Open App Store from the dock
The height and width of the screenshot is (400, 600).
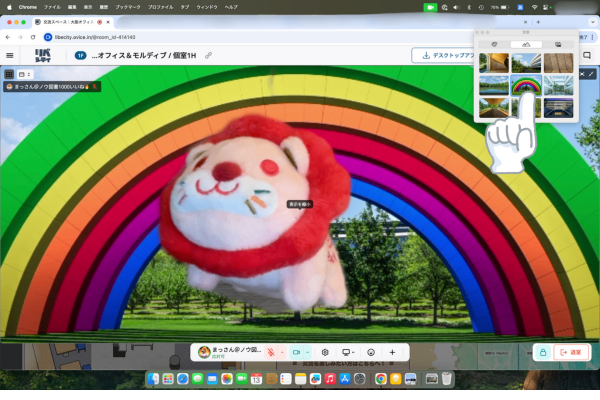coord(345,379)
